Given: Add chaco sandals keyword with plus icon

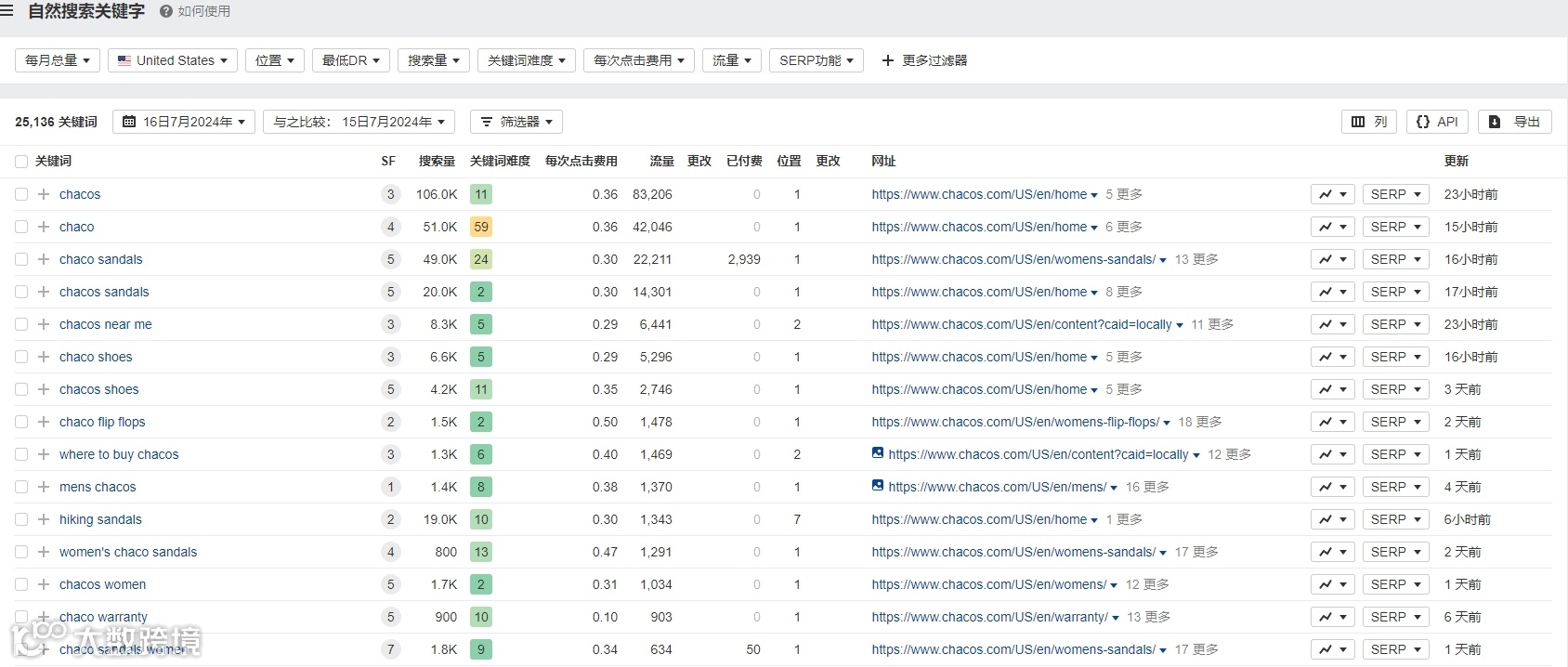Looking at the screenshot, I should click(44, 259).
